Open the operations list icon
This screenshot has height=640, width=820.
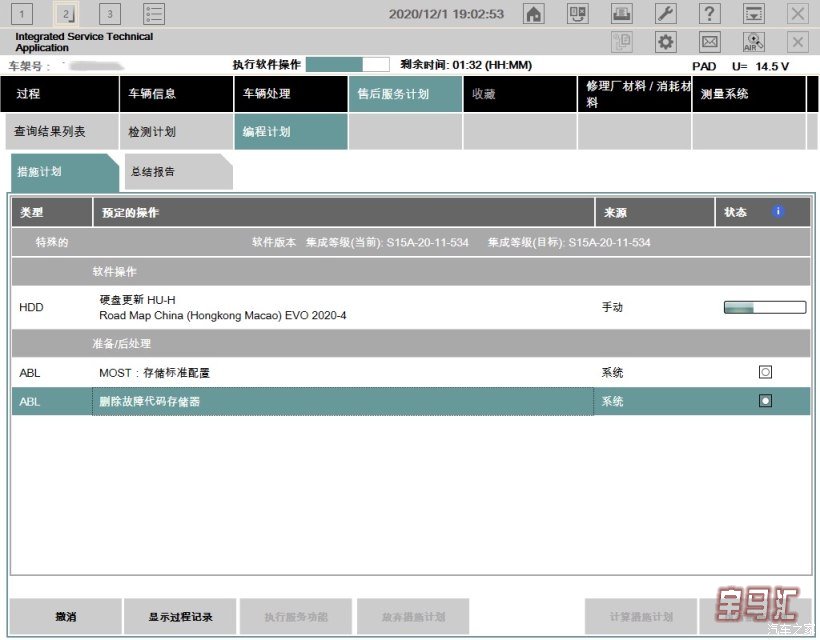coord(154,14)
